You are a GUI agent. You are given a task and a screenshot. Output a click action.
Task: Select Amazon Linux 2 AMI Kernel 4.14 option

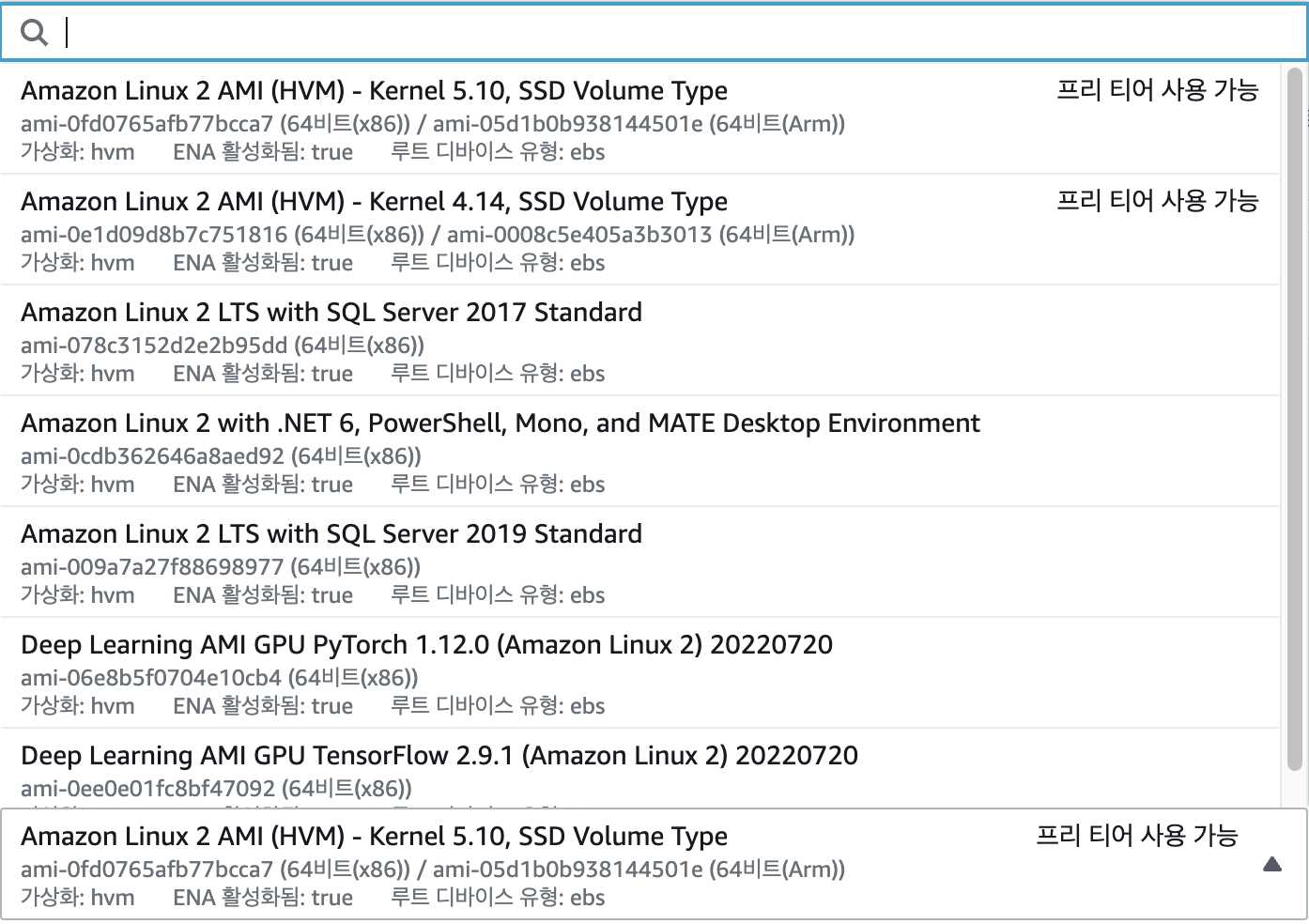click(639, 230)
